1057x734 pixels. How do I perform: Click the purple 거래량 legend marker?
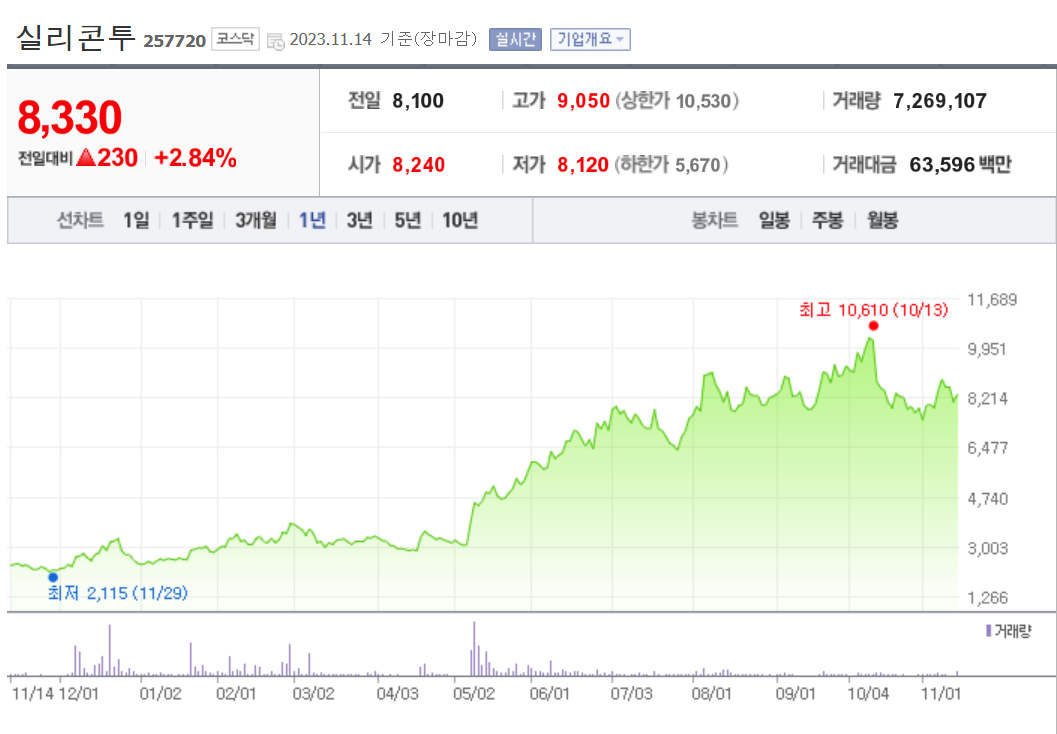(988, 632)
